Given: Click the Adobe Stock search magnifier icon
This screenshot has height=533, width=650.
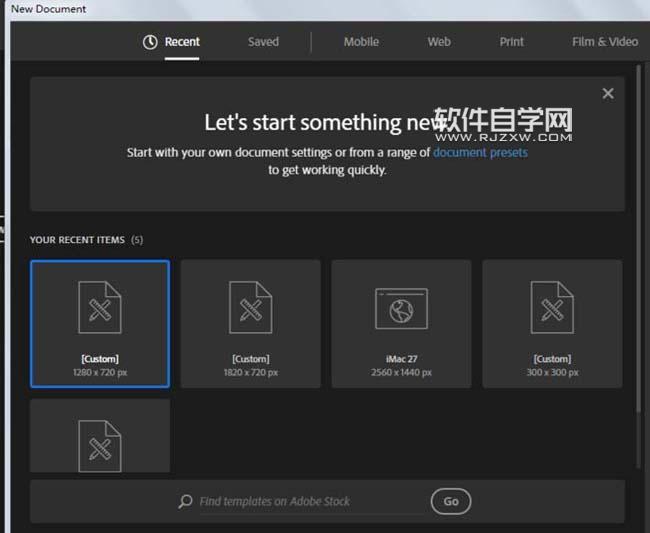Looking at the screenshot, I should pos(185,501).
